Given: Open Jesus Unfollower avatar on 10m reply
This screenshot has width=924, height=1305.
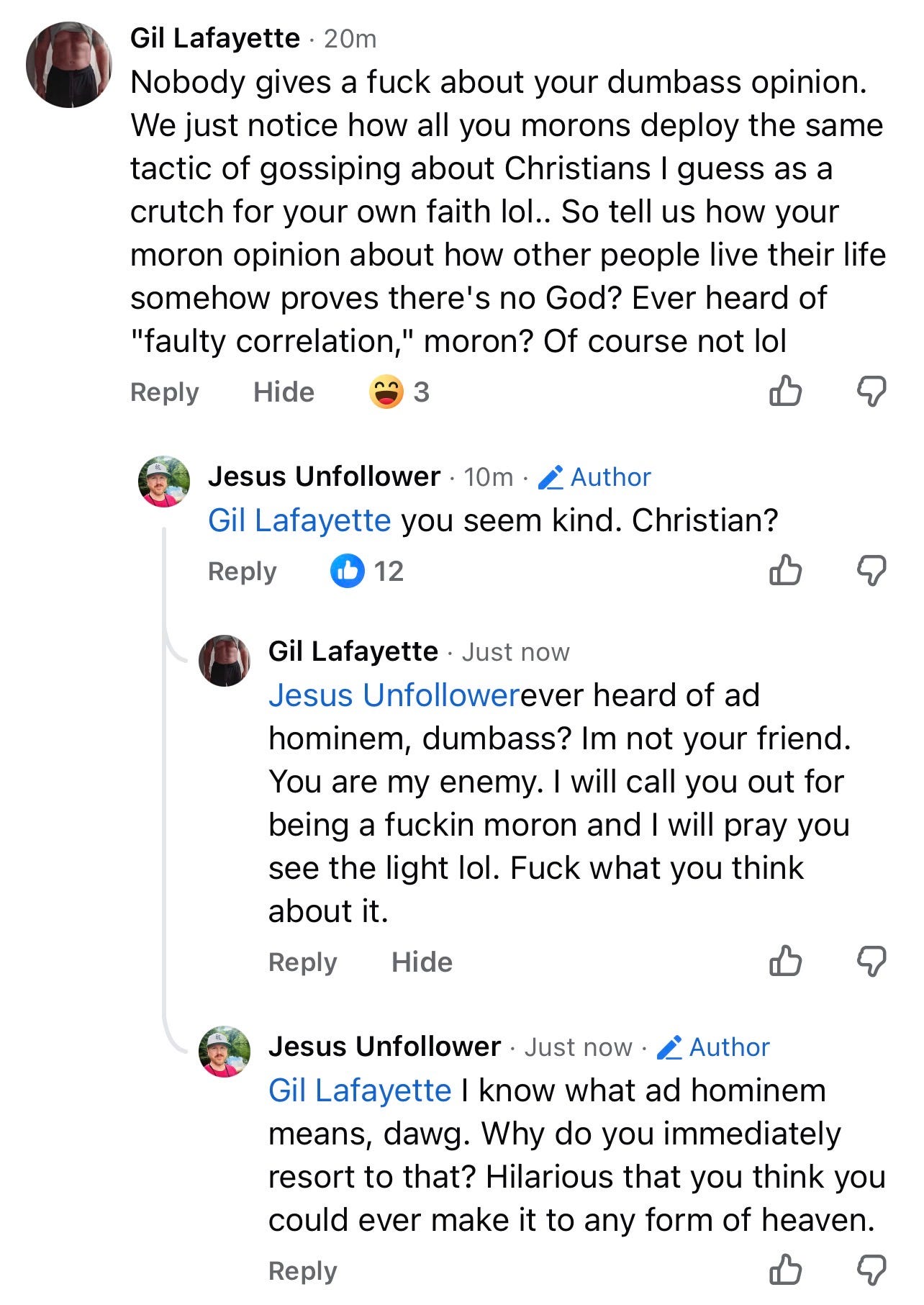Looking at the screenshot, I should pos(164,482).
